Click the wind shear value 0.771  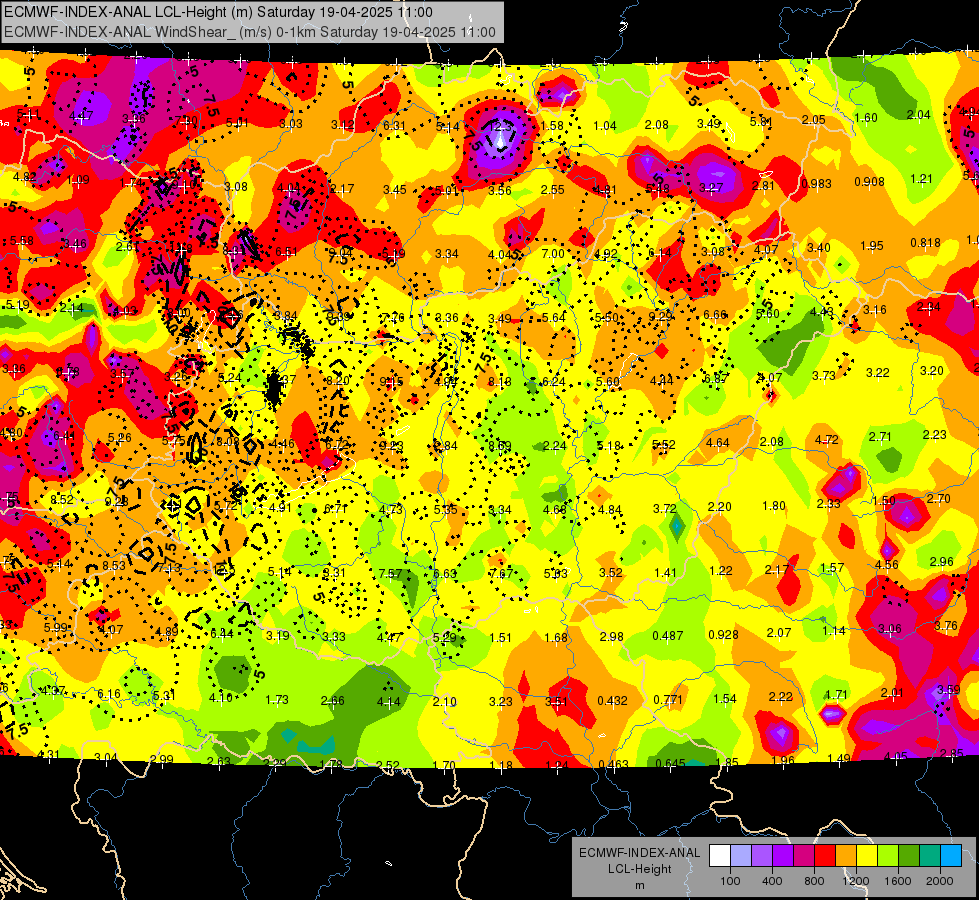[x=667, y=700]
